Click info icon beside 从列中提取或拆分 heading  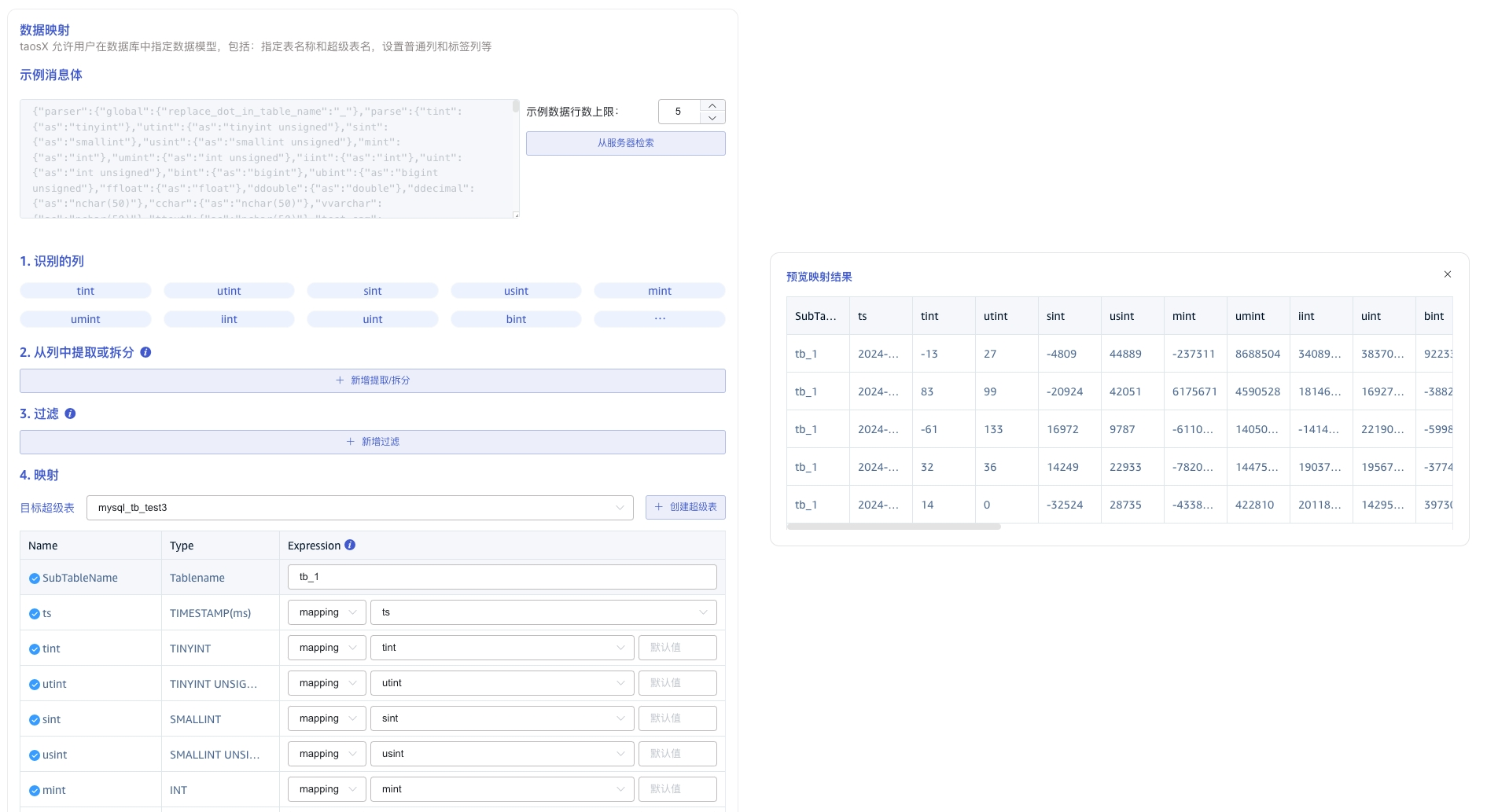(x=145, y=352)
